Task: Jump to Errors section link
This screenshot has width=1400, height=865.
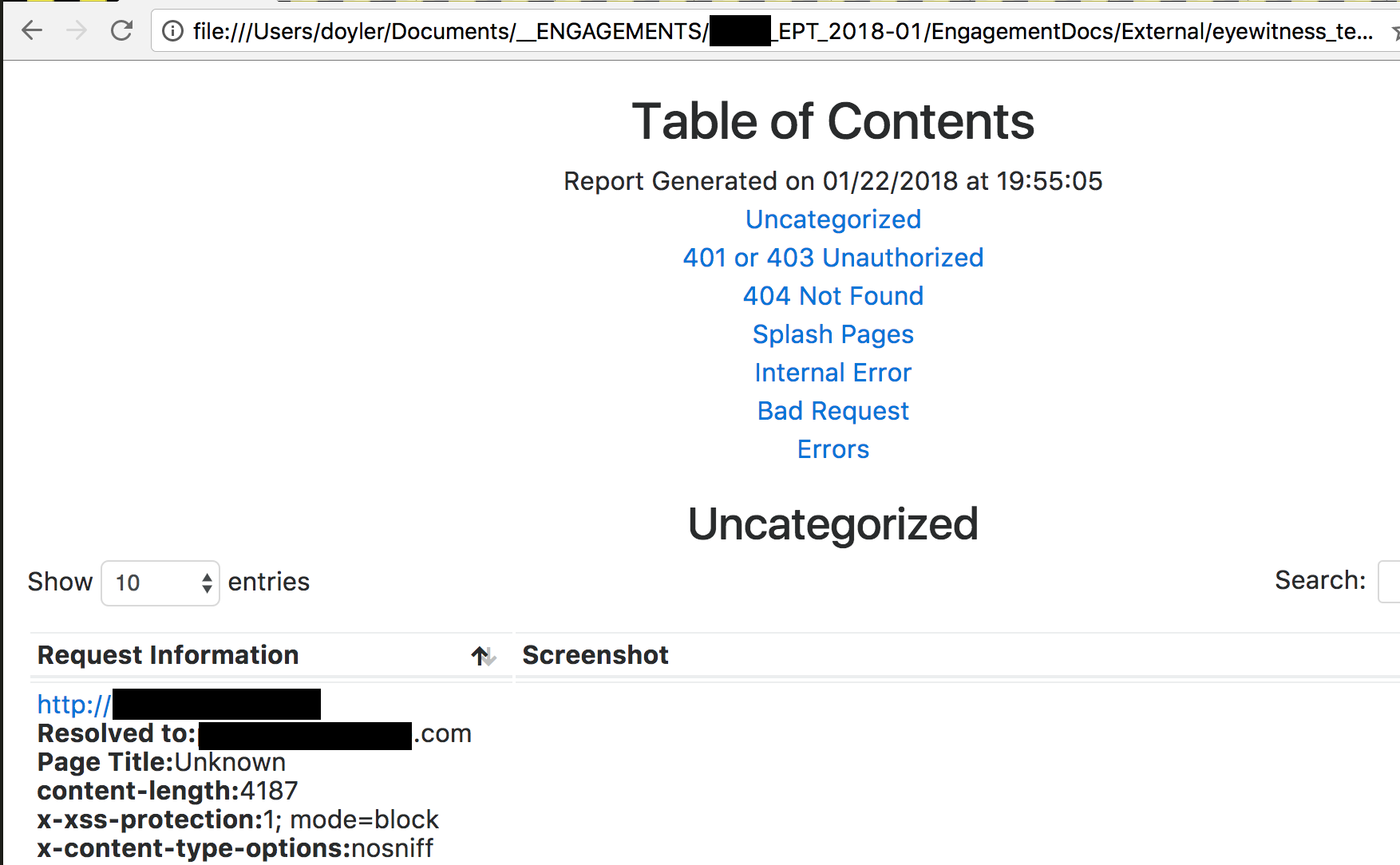Action: pyautogui.click(x=833, y=449)
